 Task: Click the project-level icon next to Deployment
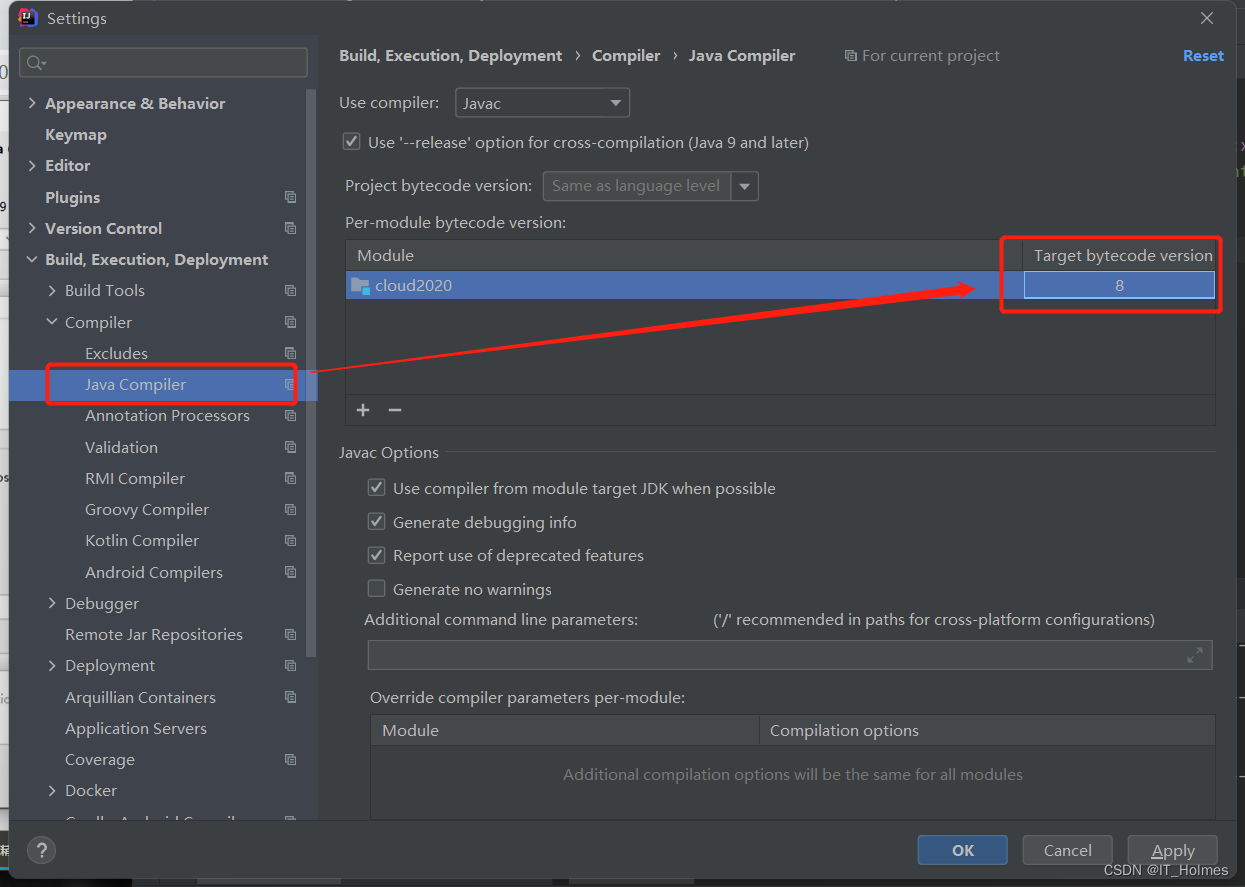pos(290,666)
